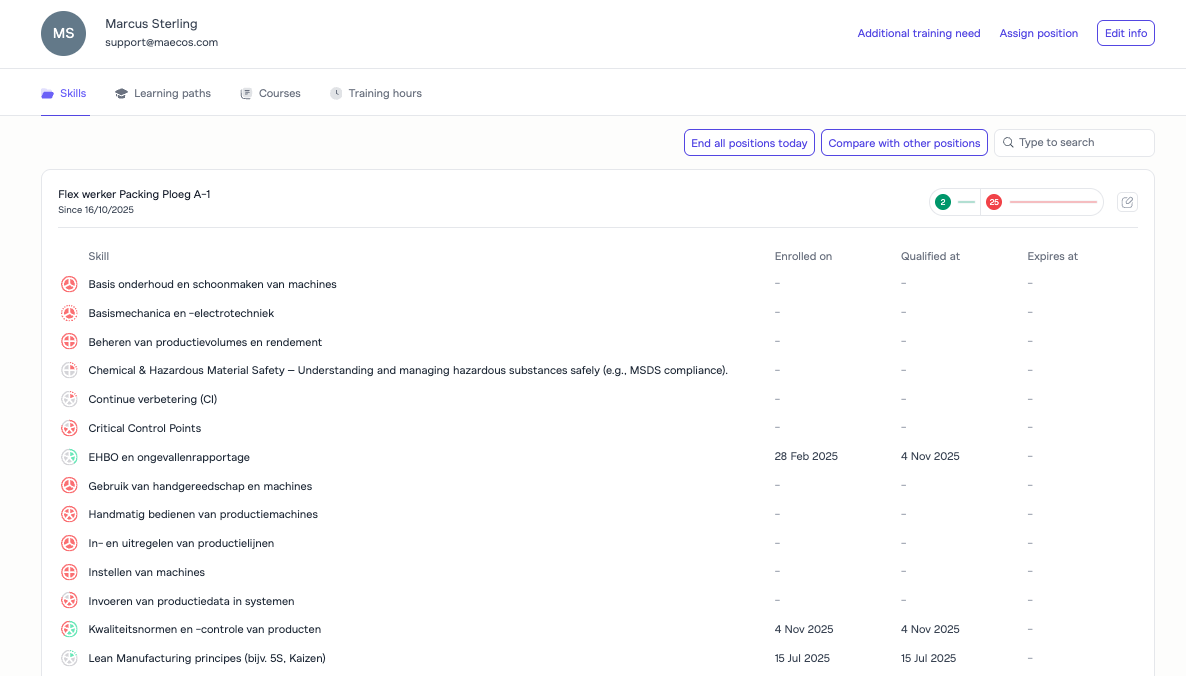Select the Skills tab
Viewport: 1186px width, 676px height.
(x=64, y=93)
